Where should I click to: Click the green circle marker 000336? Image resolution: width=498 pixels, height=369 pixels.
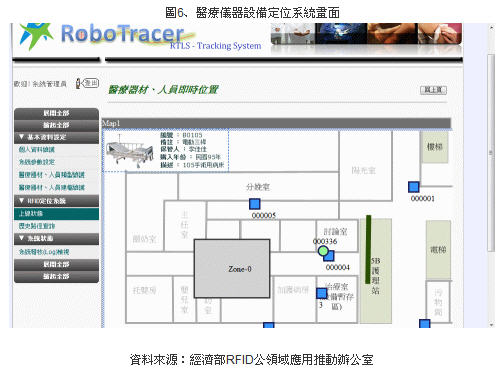coord(323,251)
